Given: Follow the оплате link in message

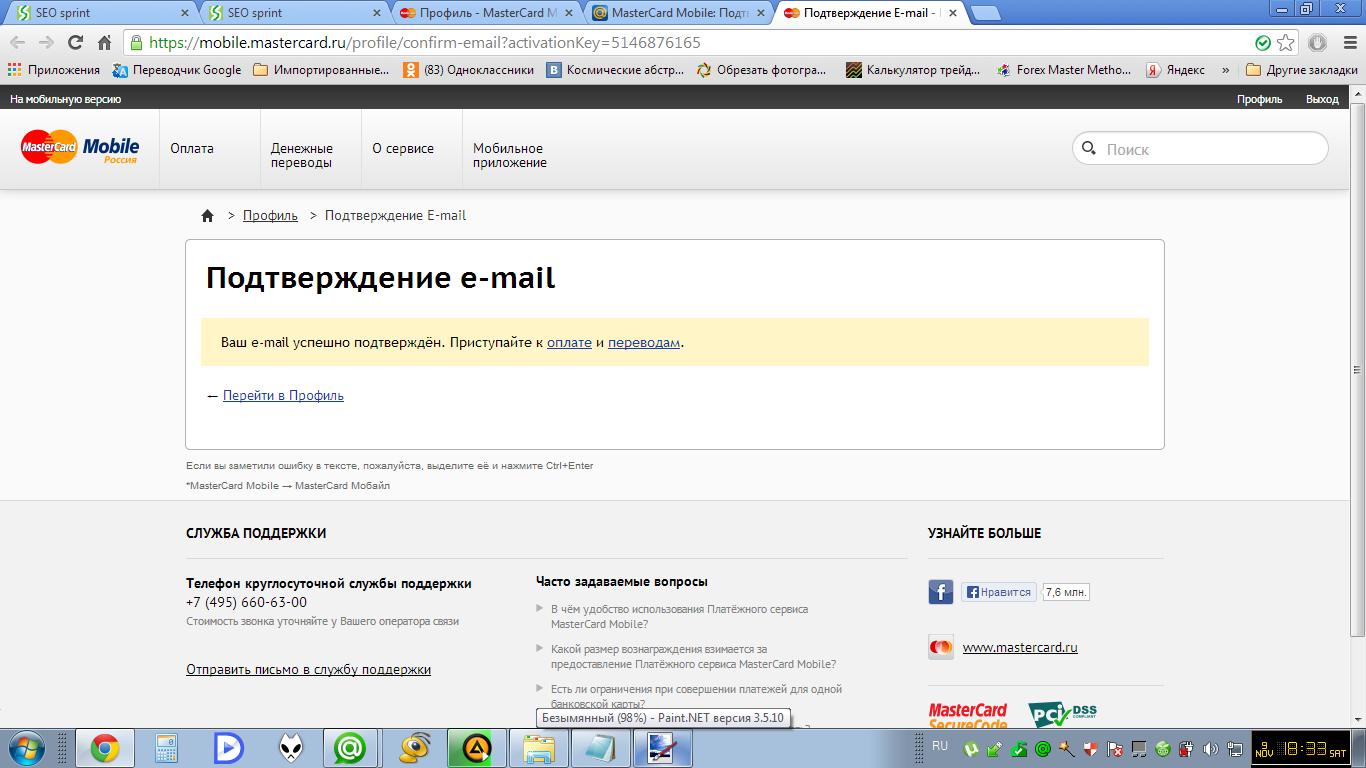Looking at the screenshot, I should click(569, 342).
